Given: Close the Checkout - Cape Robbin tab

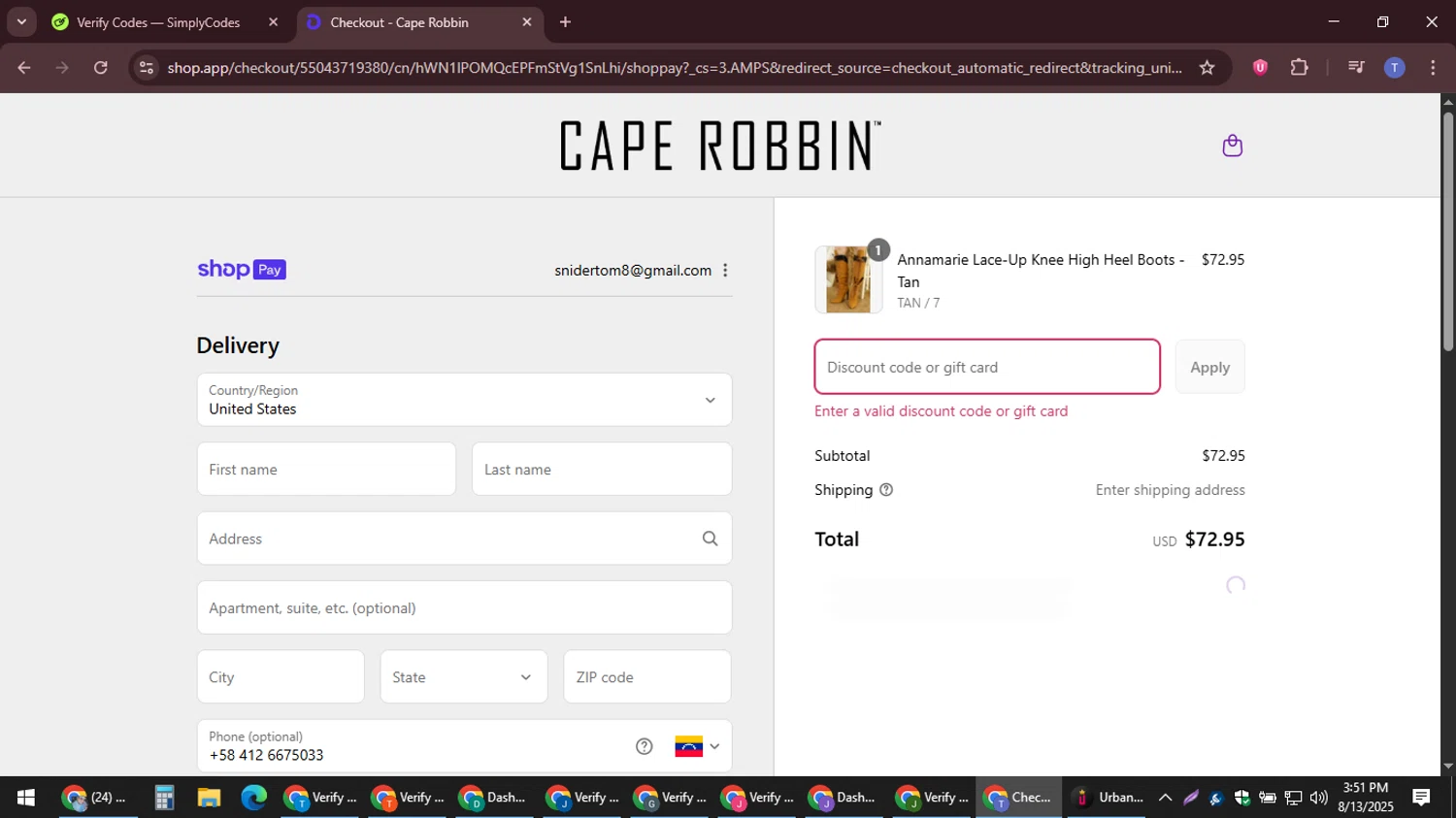Looking at the screenshot, I should click(527, 22).
